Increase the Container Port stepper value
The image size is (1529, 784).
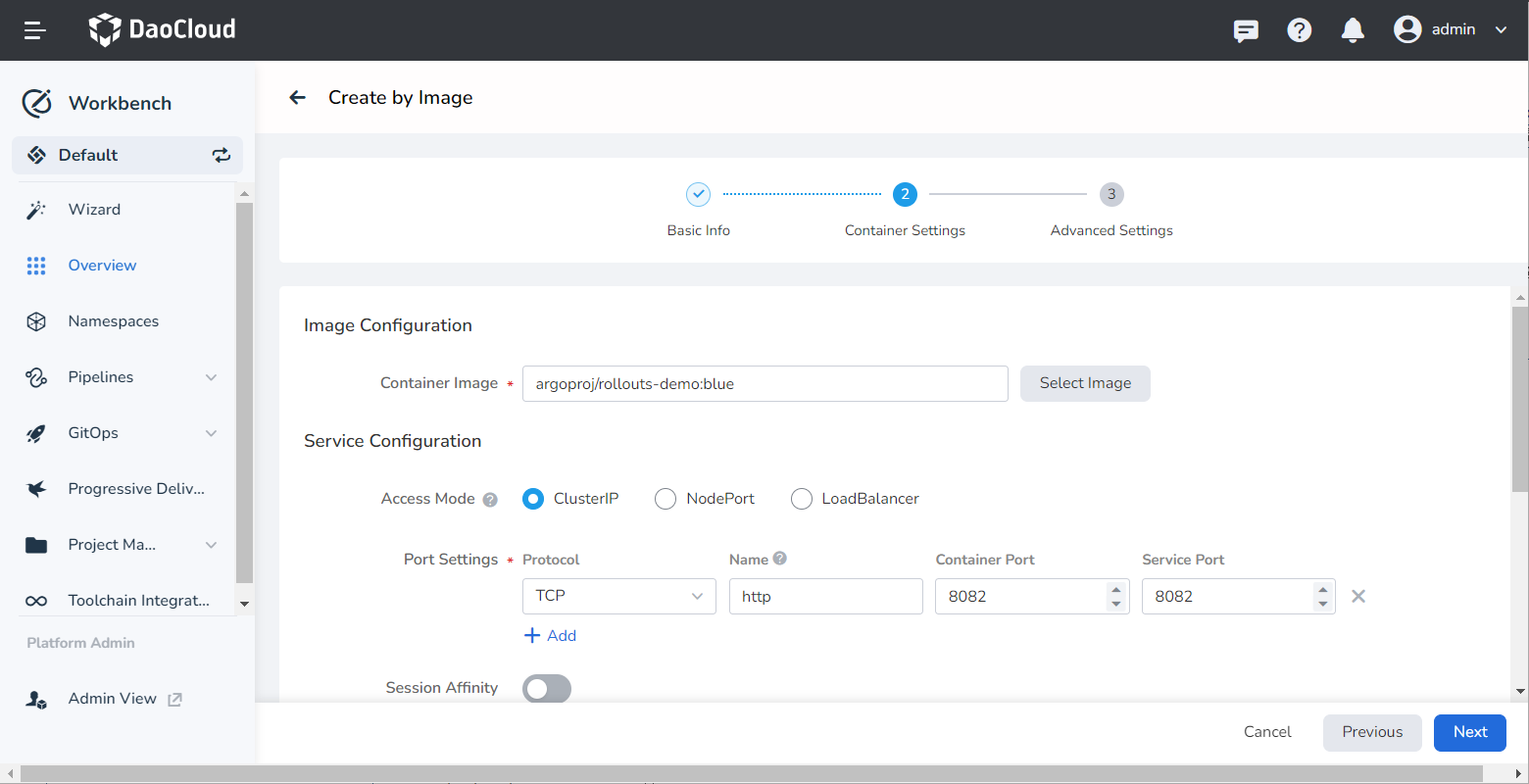[1115, 589]
